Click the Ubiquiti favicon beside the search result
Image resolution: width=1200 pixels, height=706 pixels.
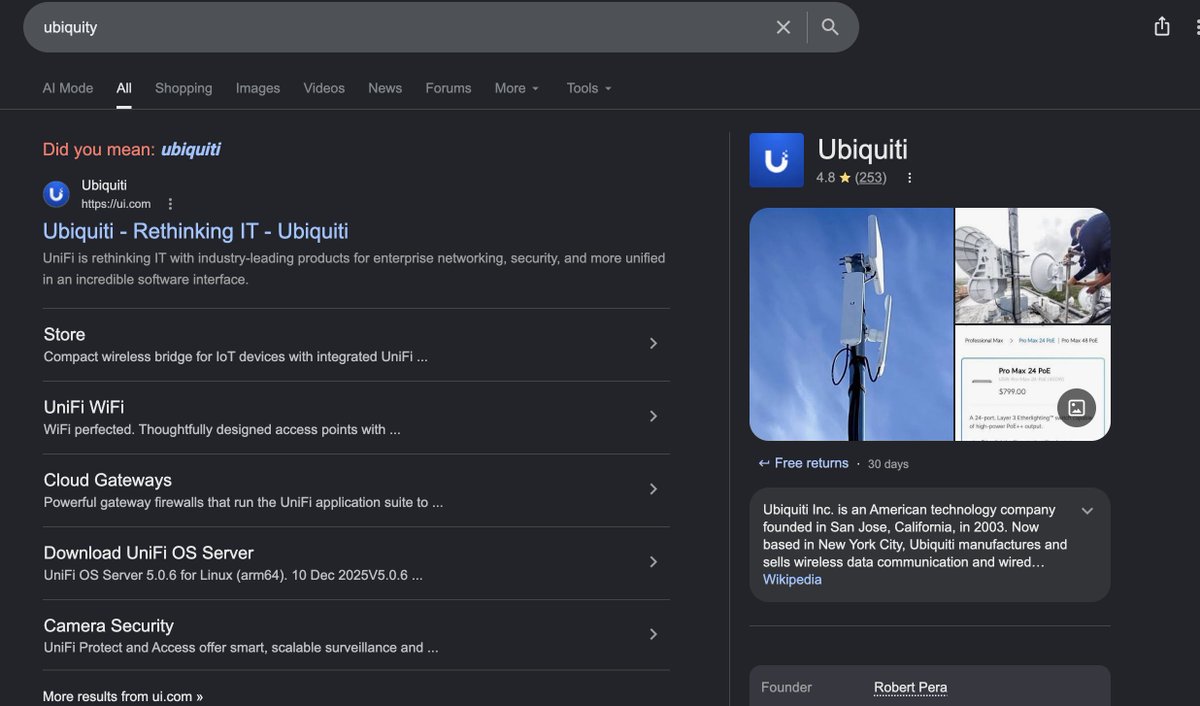click(56, 194)
